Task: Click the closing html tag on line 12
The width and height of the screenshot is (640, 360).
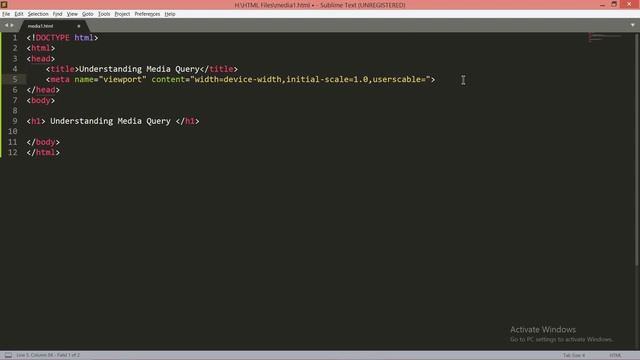Action: click(x=43, y=153)
